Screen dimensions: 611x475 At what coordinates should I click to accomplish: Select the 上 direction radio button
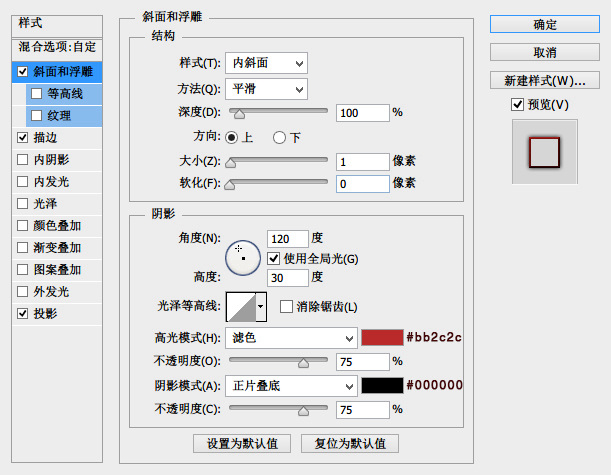click(x=231, y=138)
